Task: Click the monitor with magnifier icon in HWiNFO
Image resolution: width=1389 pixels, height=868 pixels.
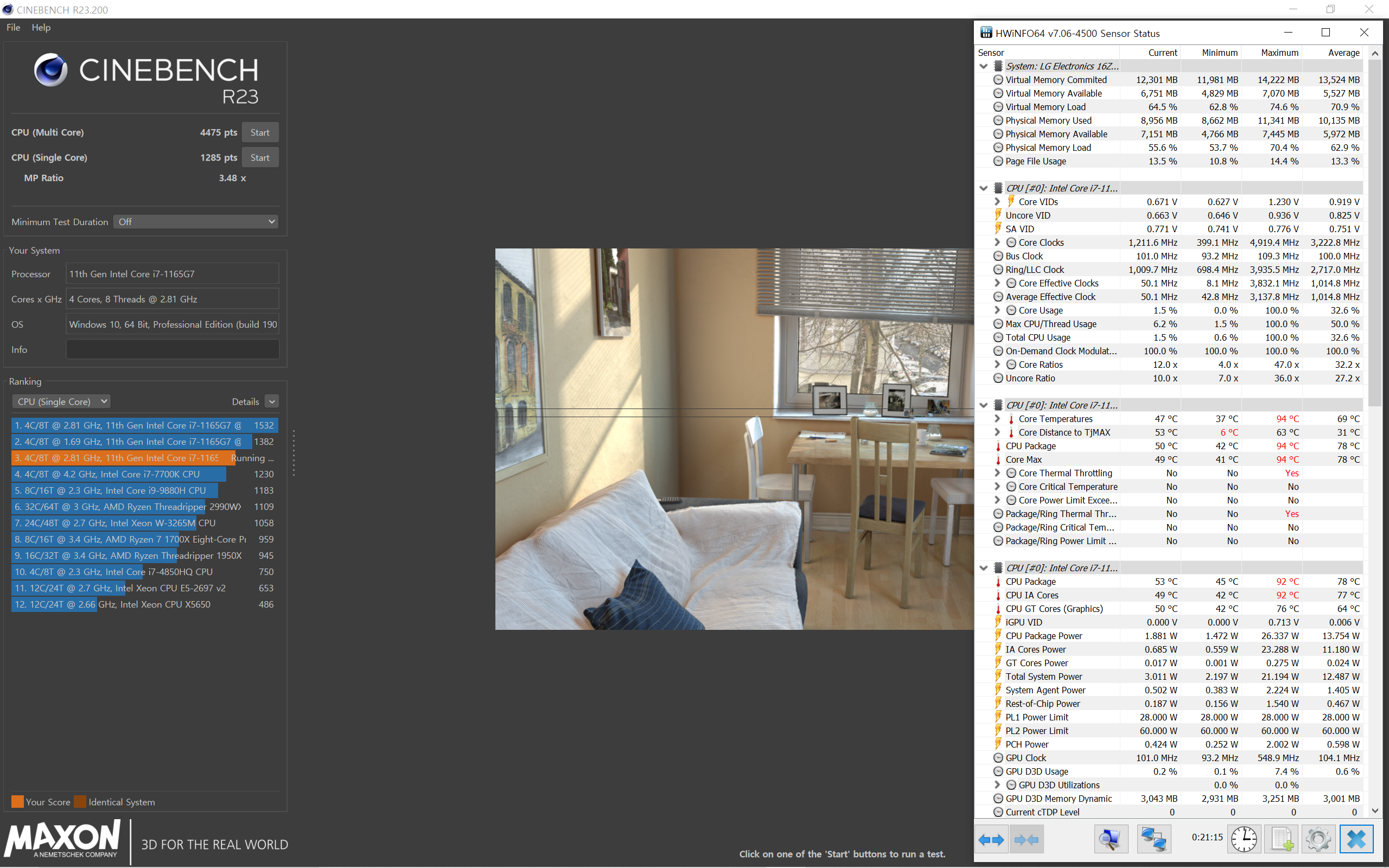Action: [x=1110, y=839]
